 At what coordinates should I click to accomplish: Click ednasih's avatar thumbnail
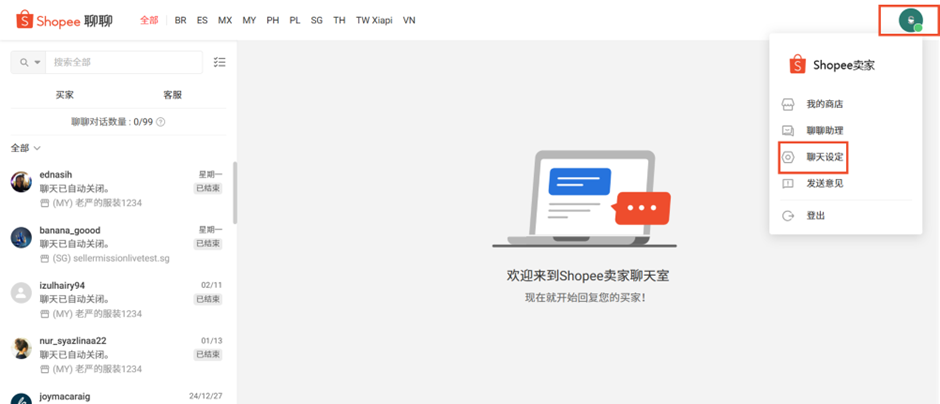click(x=22, y=182)
